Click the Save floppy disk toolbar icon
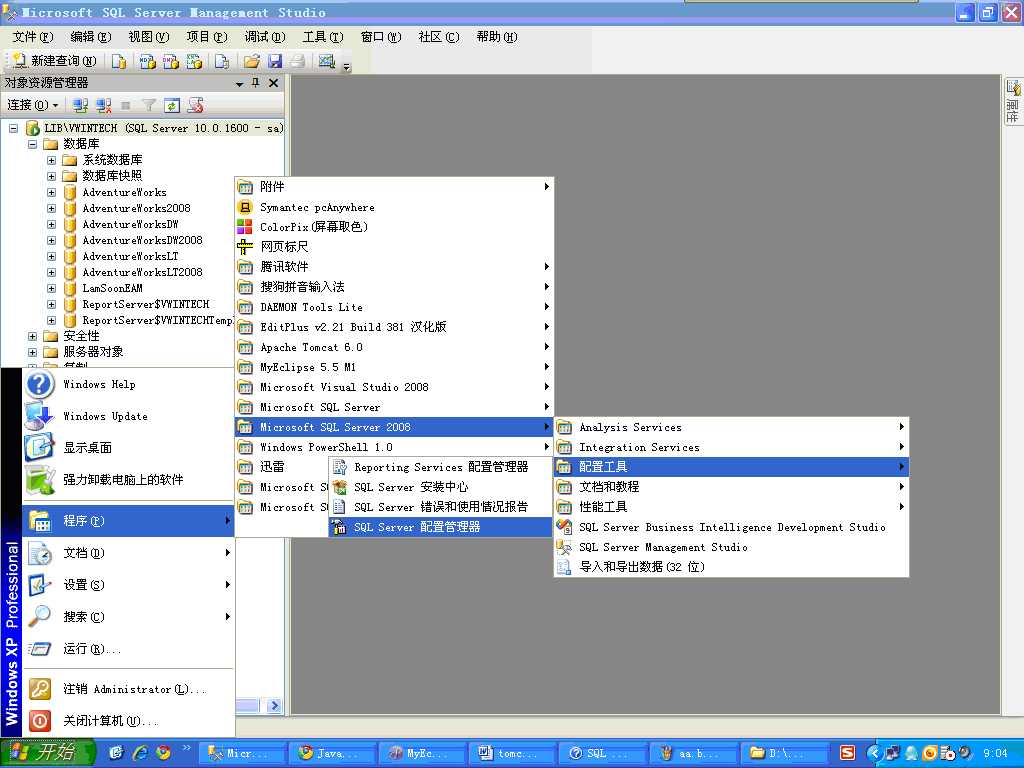Viewport: 1024px width, 768px height. pyautogui.click(x=275, y=61)
